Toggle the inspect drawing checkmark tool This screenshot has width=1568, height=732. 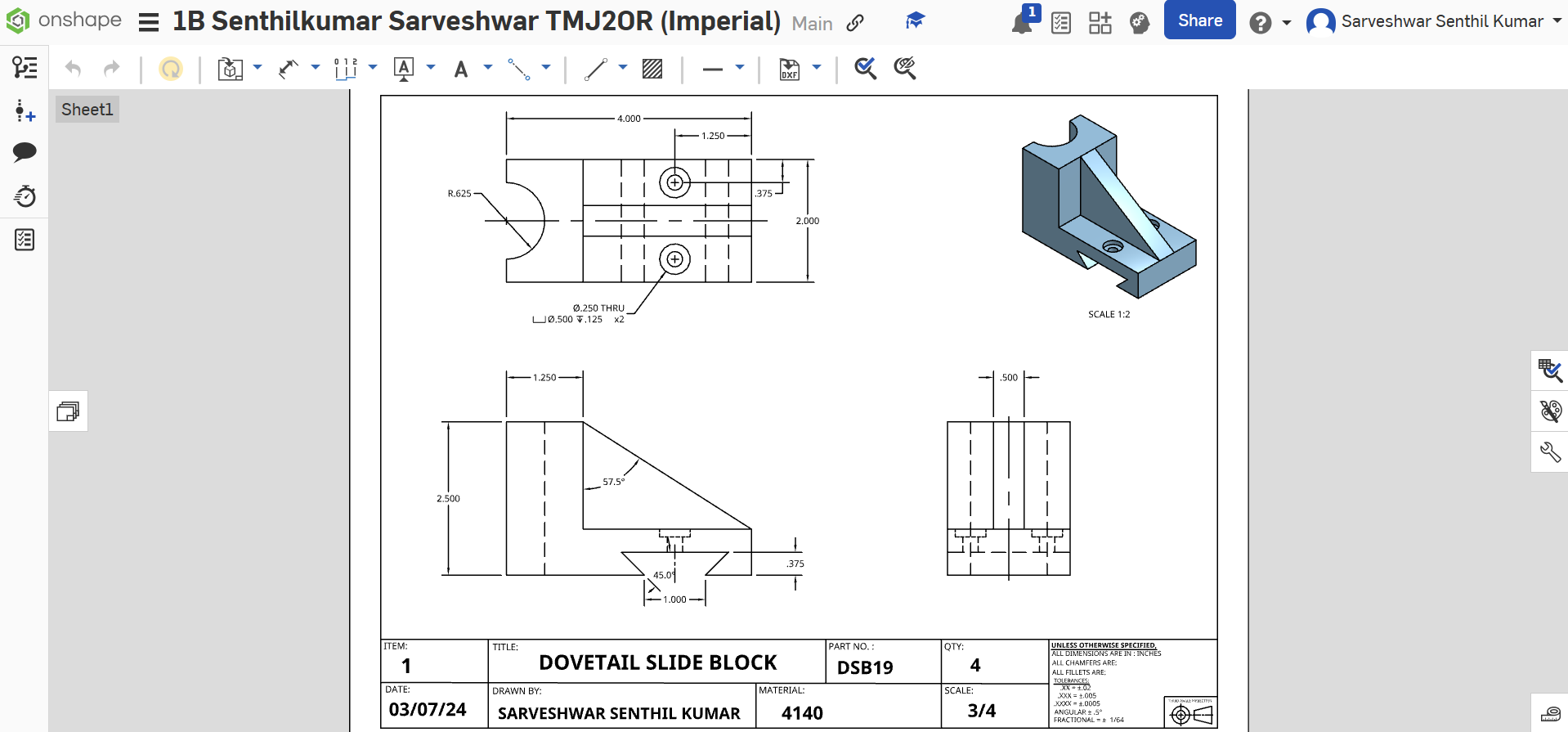click(x=865, y=69)
